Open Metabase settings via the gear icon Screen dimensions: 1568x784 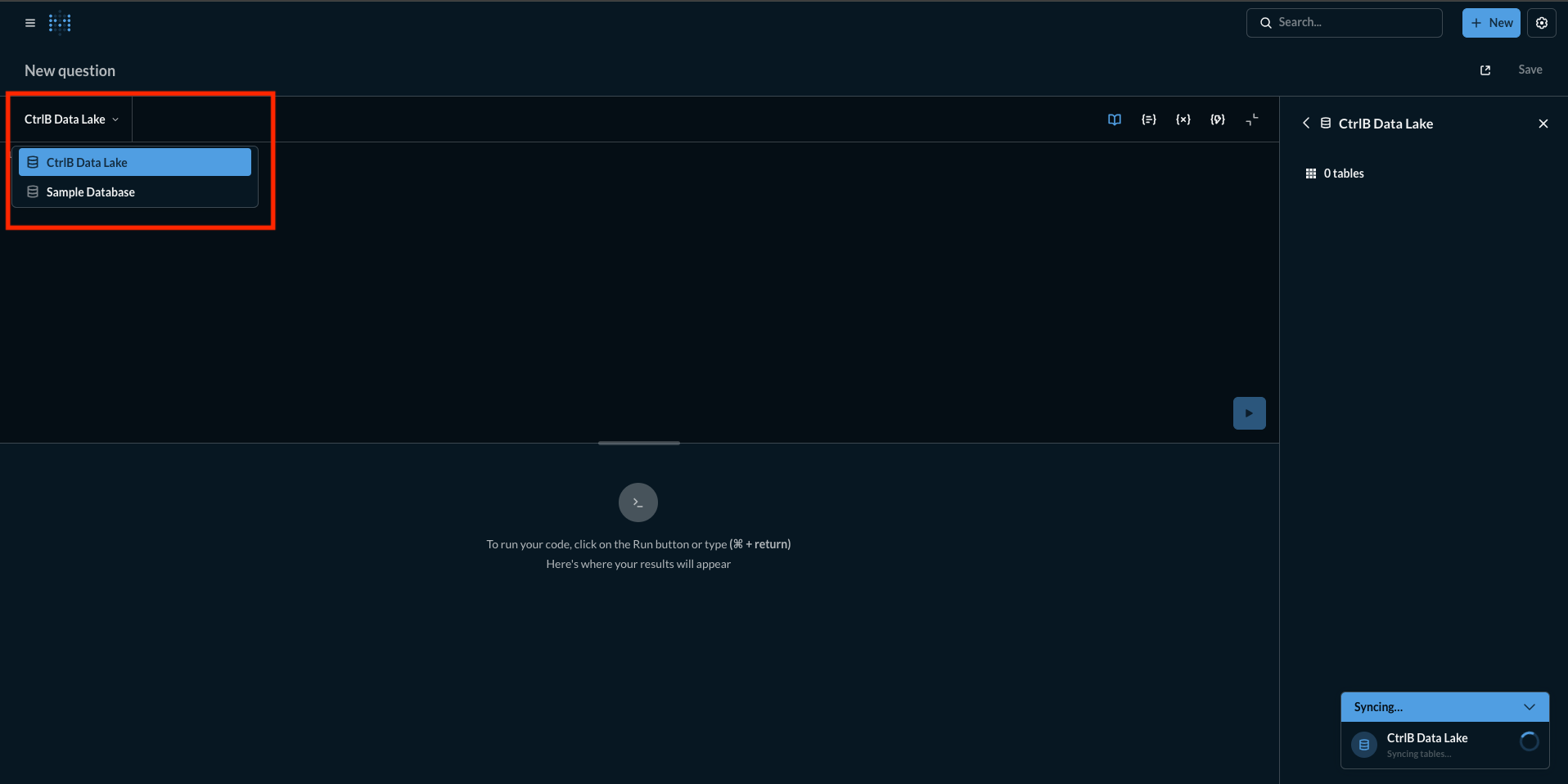1542,22
